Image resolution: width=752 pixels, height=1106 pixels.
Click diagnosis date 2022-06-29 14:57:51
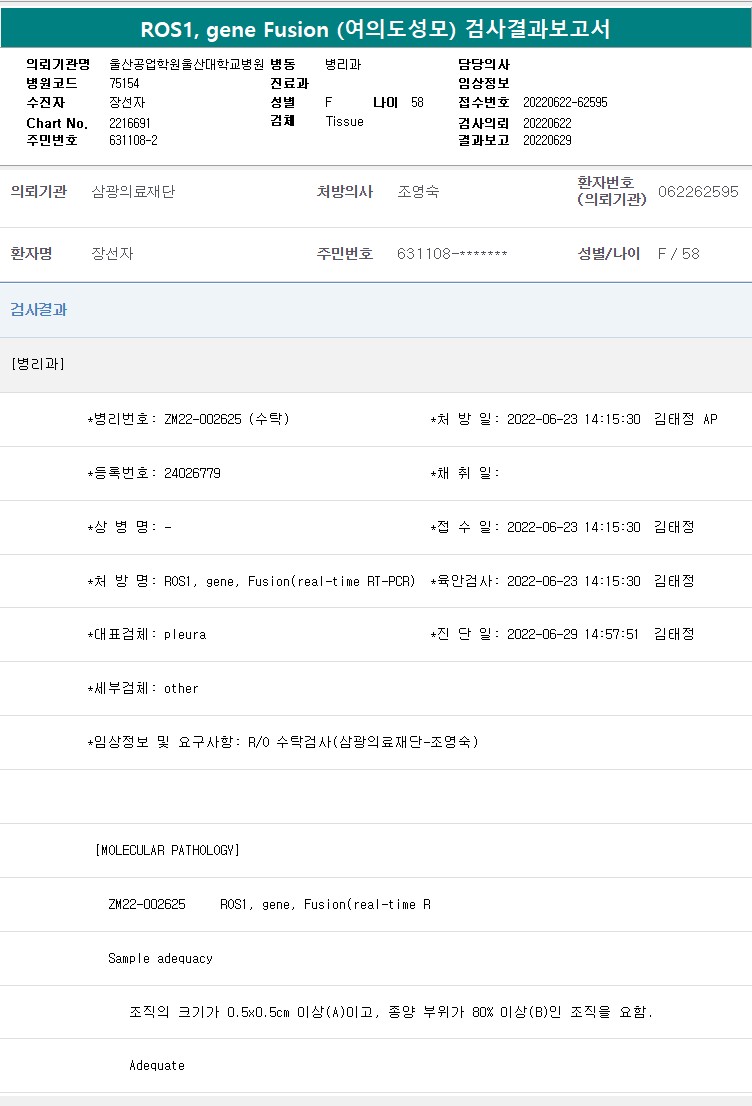(573, 634)
